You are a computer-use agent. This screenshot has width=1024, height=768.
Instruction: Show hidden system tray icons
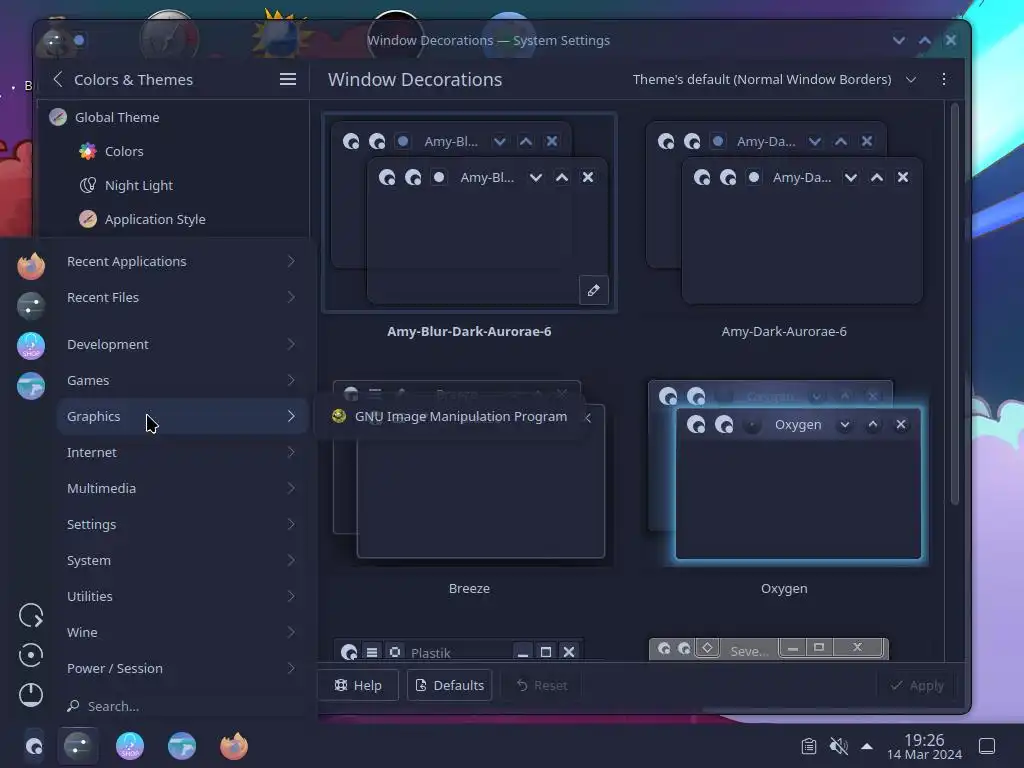coord(867,746)
